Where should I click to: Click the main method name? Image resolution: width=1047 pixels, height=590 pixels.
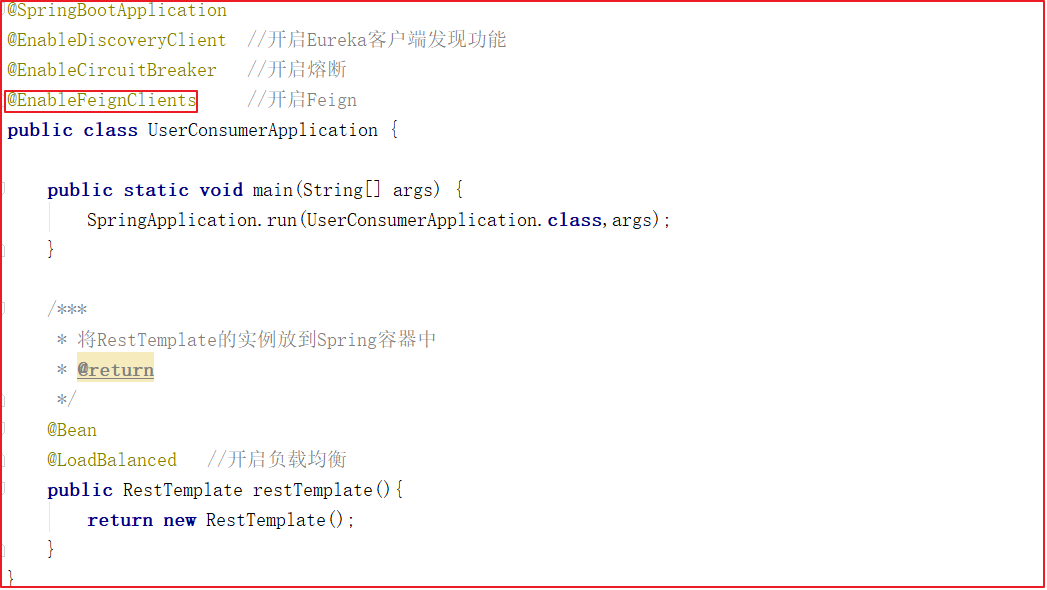(272, 190)
